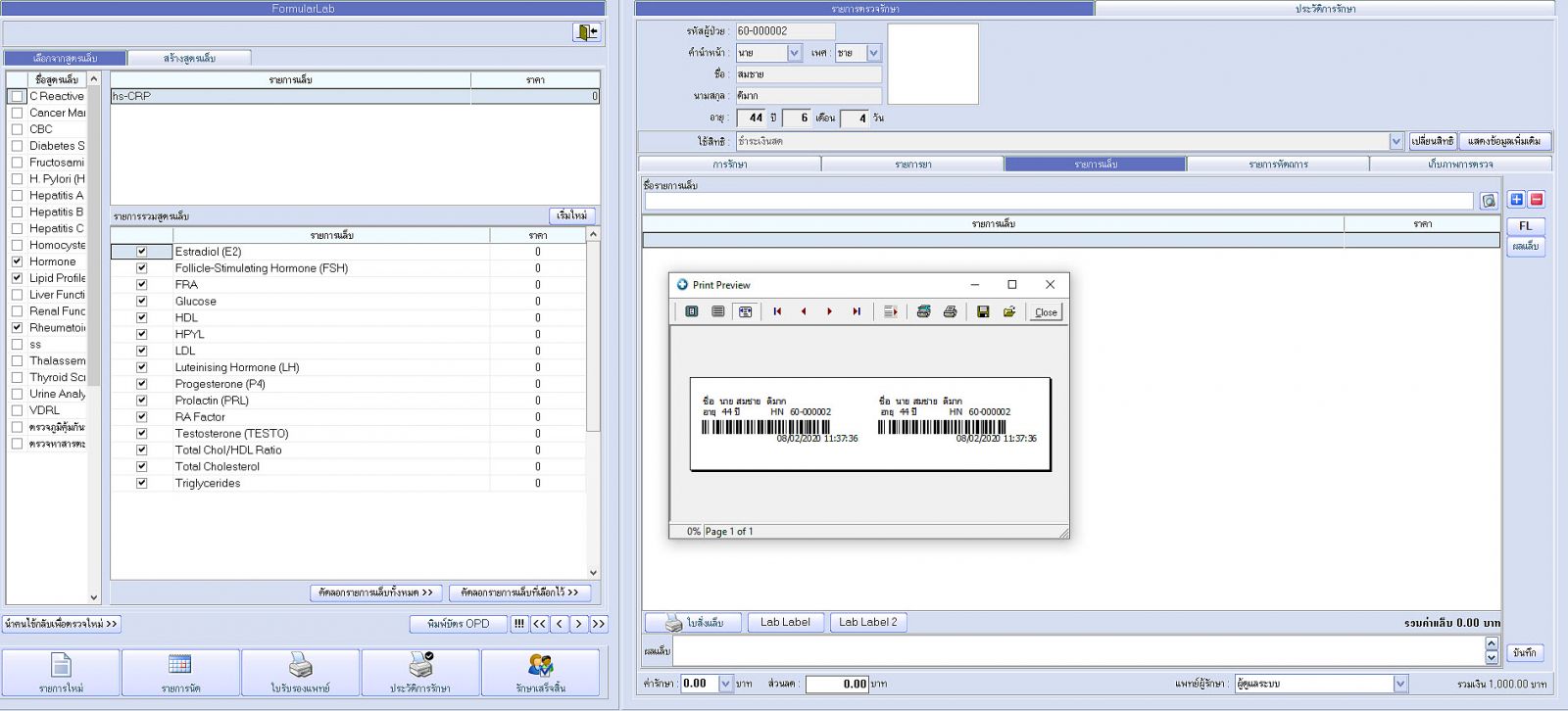Click the open report folder icon

[x=1009, y=311]
